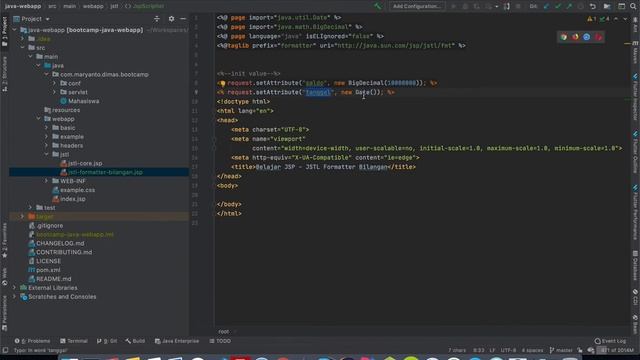Expand the target folder
Viewport: 640px width, 360px height.
[23, 217]
